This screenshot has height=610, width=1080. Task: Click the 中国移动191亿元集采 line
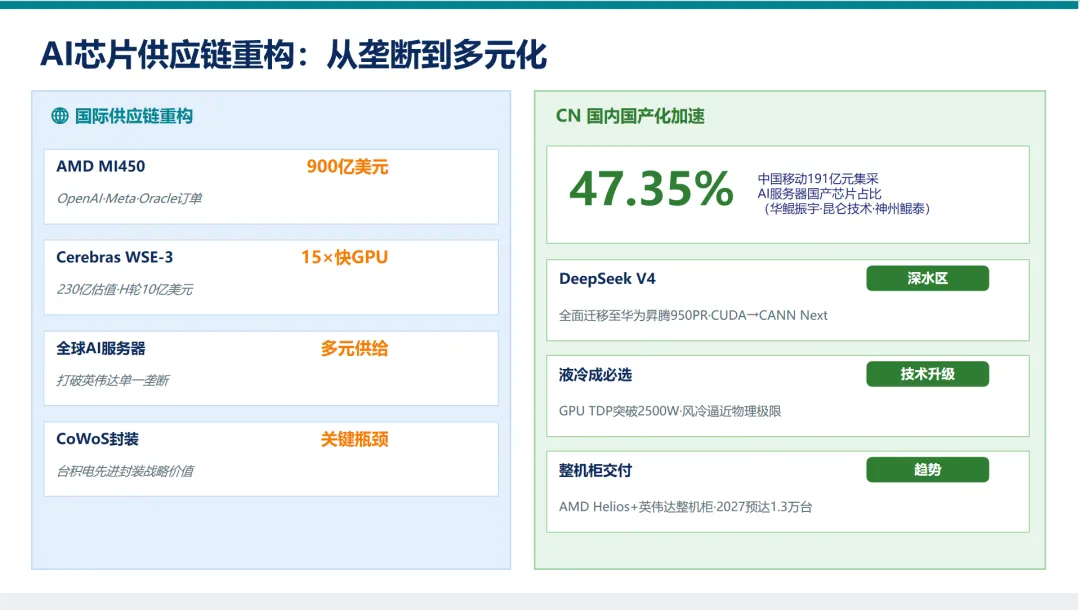click(x=818, y=179)
